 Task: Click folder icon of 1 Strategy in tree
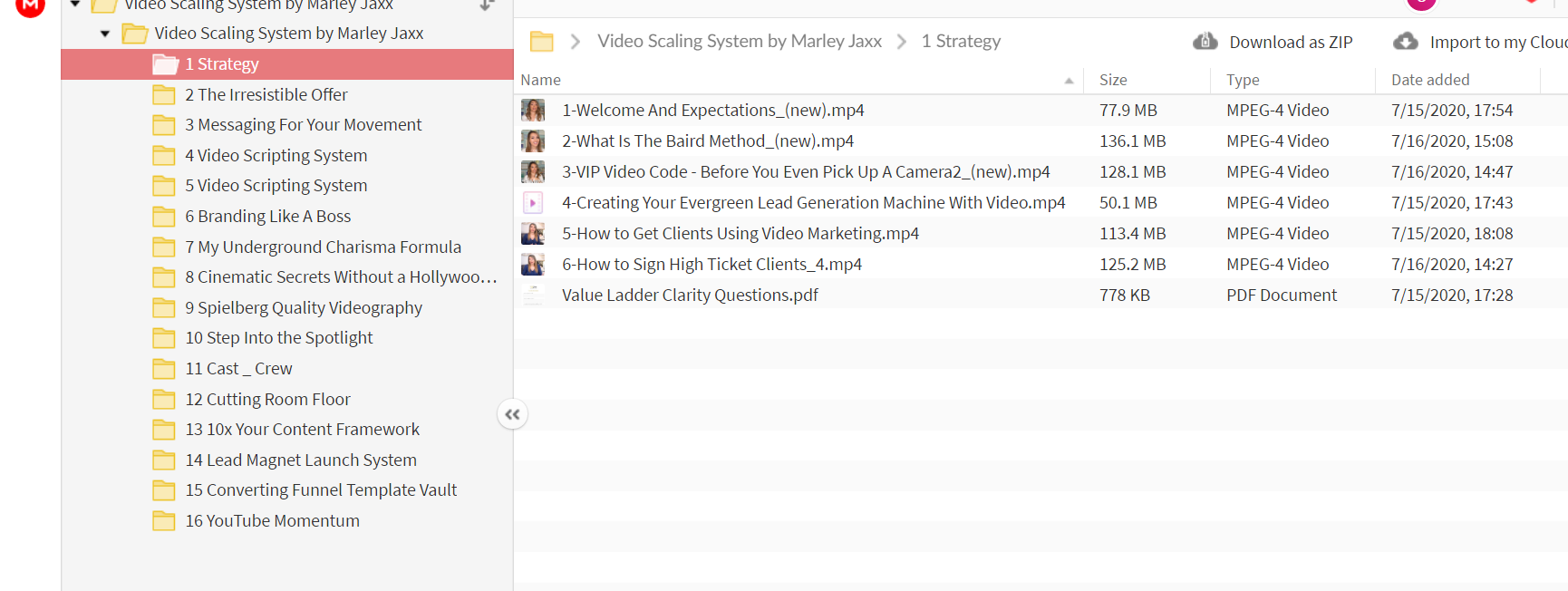click(165, 64)
